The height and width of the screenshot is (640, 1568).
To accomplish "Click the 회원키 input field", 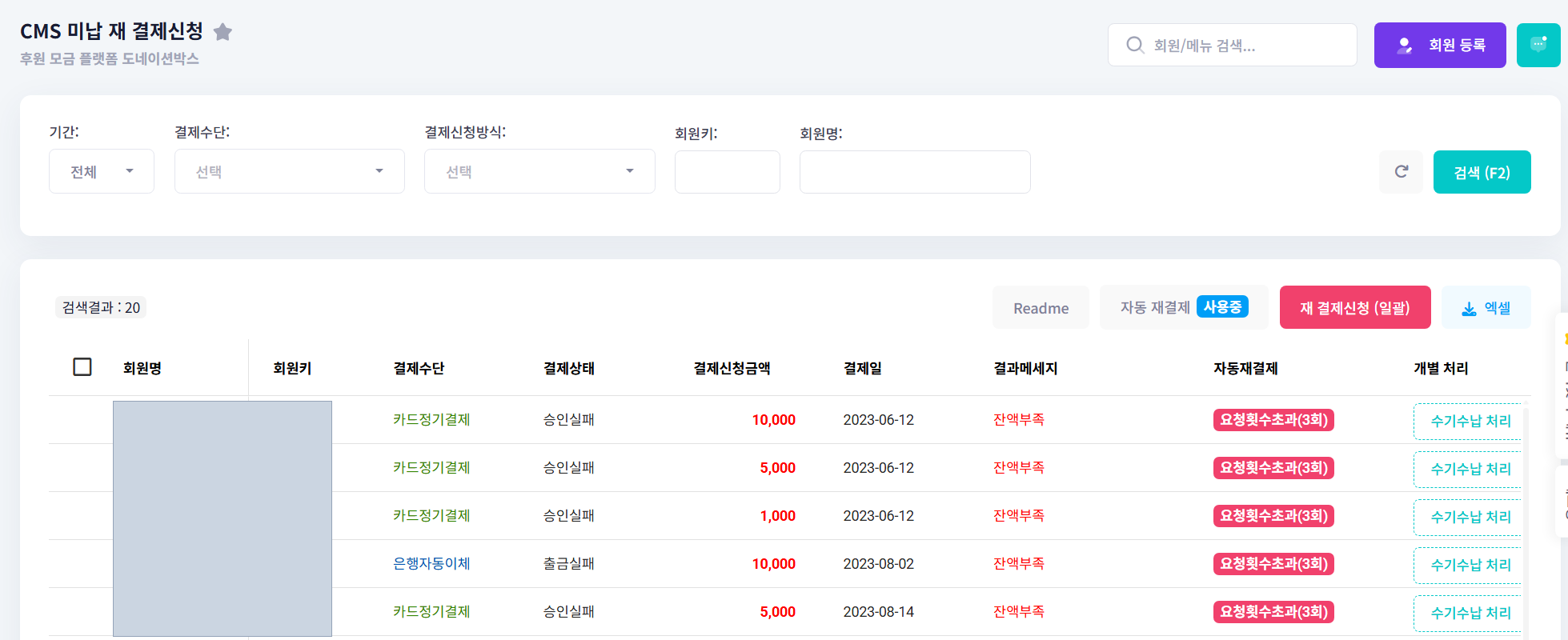I will click(727, 172).
